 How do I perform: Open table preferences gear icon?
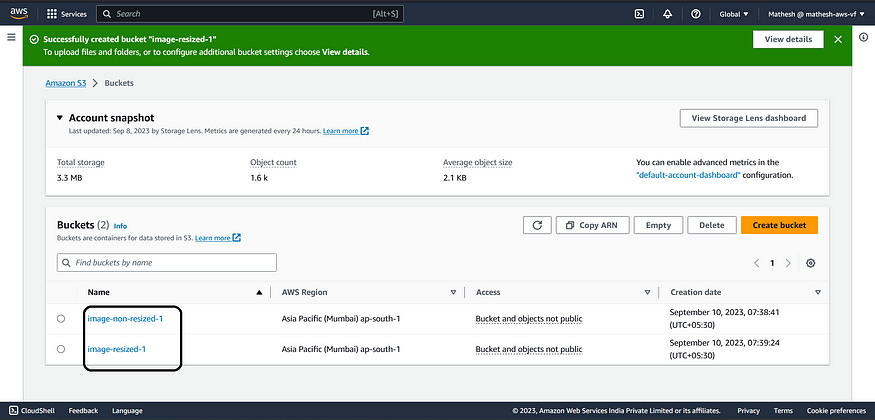coord(811,263)
